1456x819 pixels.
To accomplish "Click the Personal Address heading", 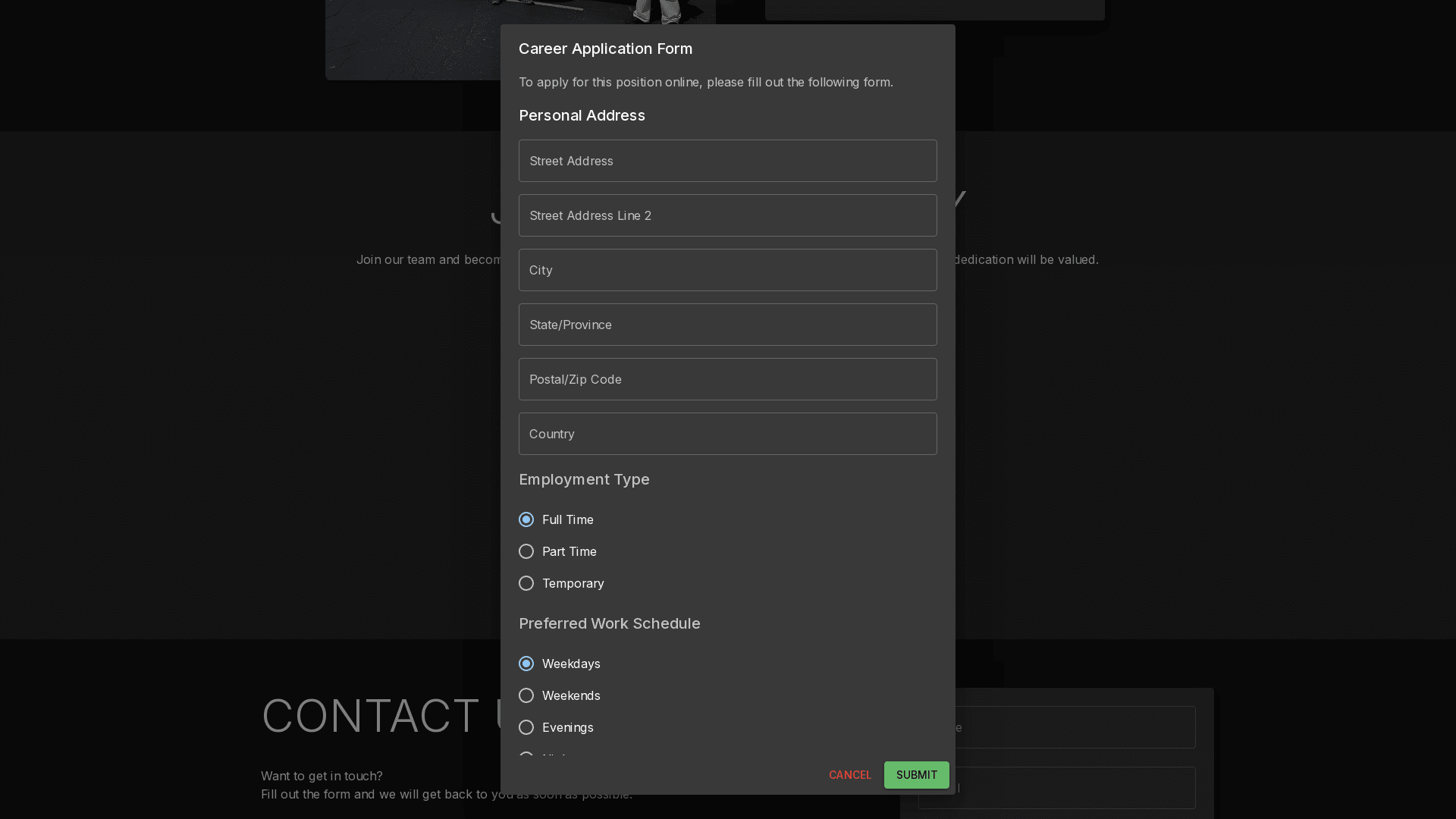I will 582,115.
